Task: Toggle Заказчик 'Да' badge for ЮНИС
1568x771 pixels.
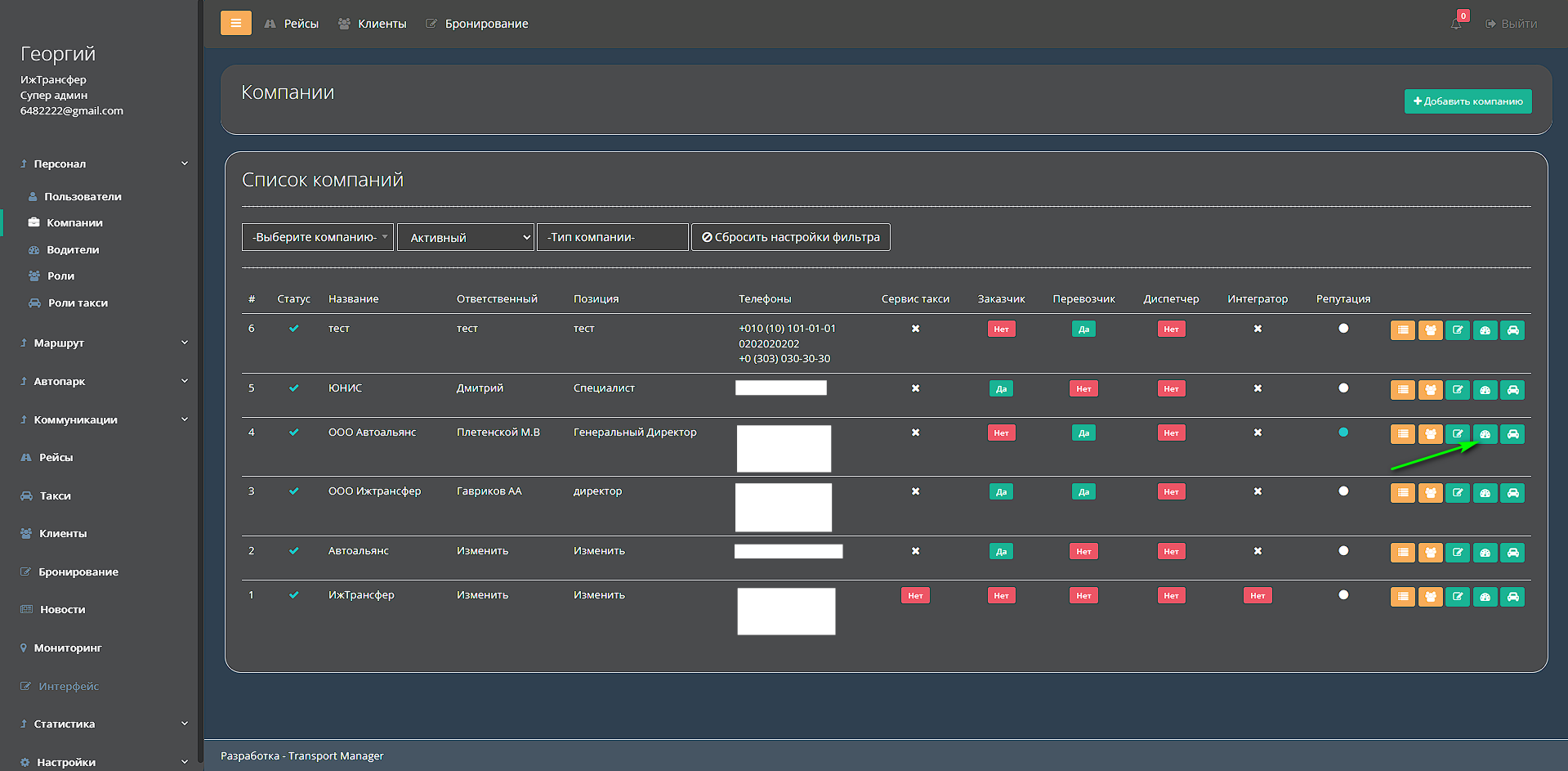Action: [1001, 389]
